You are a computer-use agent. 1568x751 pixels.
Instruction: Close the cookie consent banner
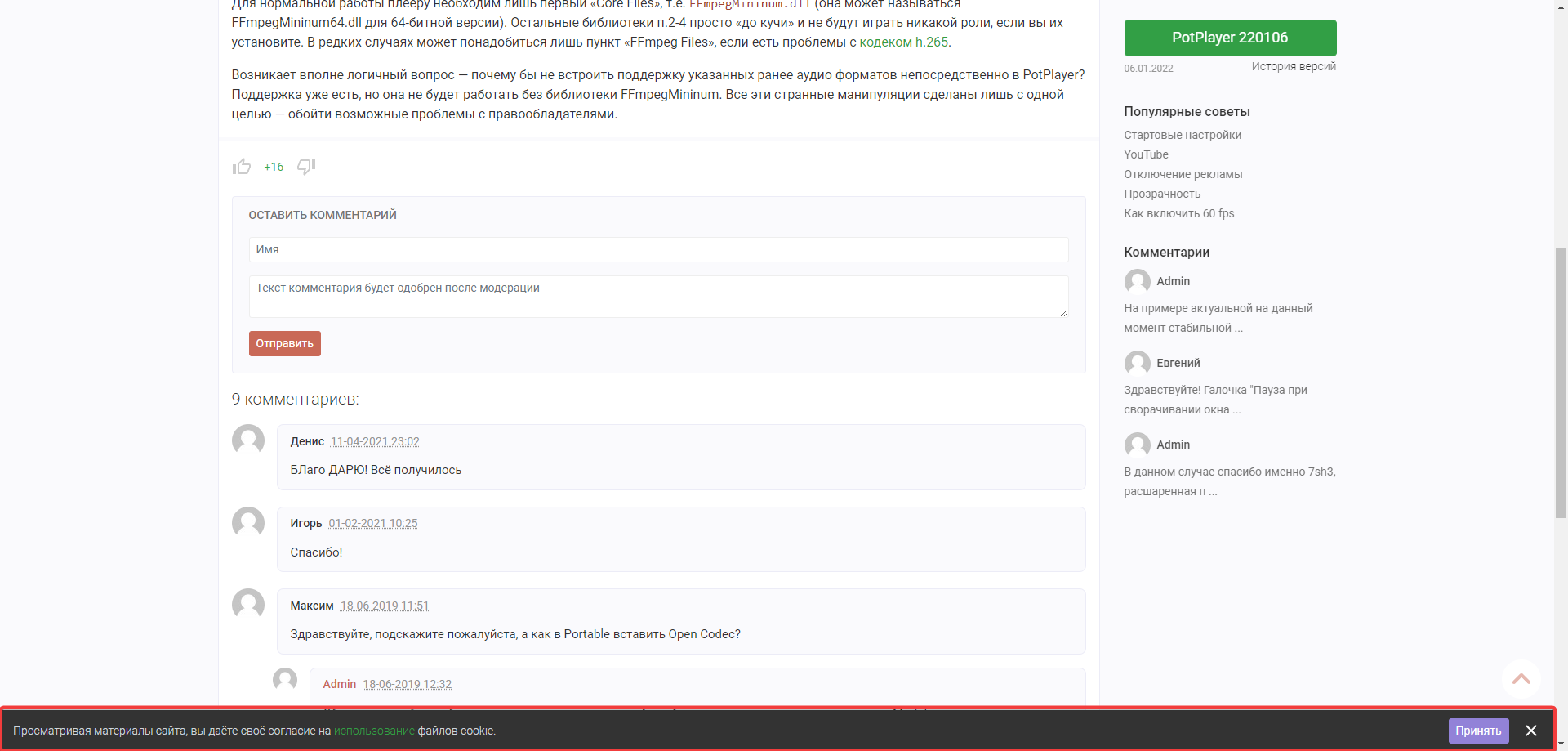pos(1531,731)
